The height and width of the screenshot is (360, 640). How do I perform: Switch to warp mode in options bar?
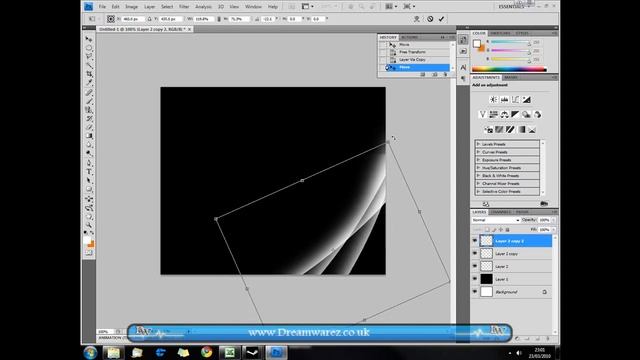417,19
